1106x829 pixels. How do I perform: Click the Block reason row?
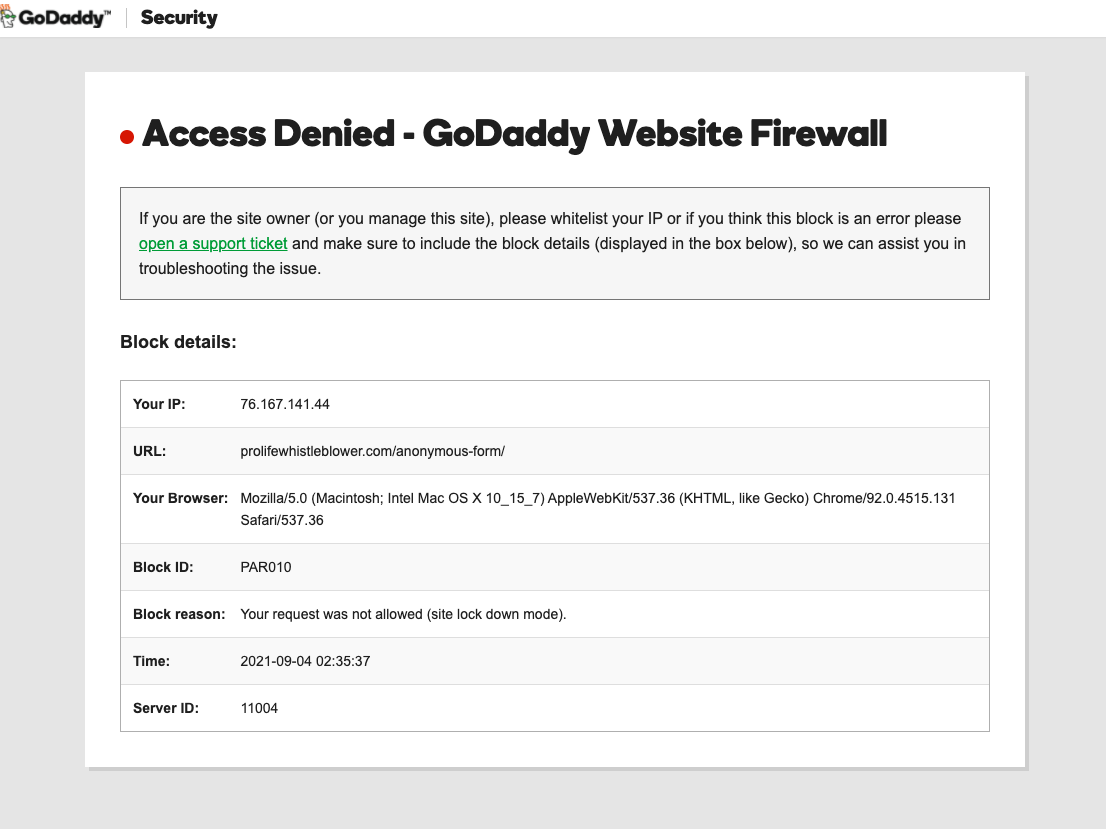click(x=555, y=614)
